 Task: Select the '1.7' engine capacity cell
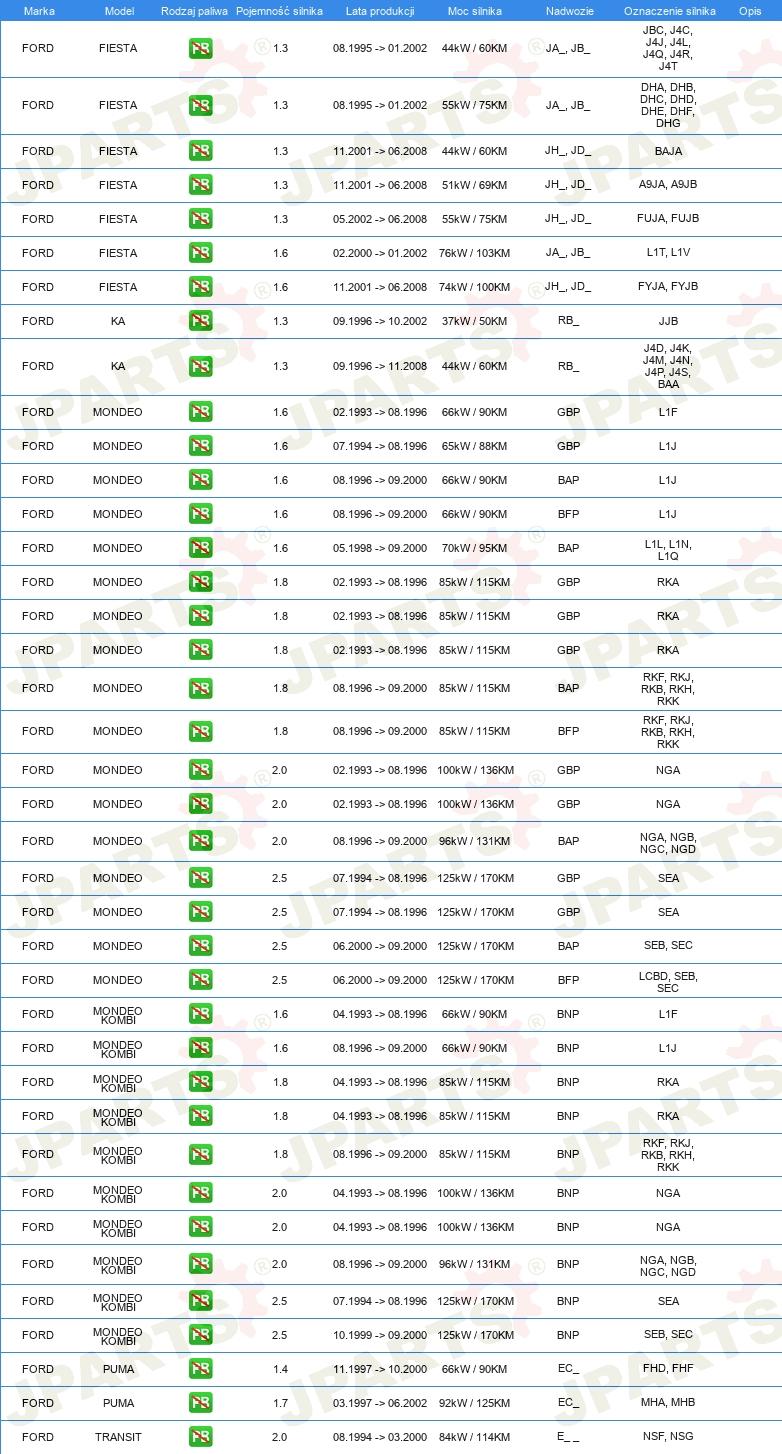[280, 1403]
